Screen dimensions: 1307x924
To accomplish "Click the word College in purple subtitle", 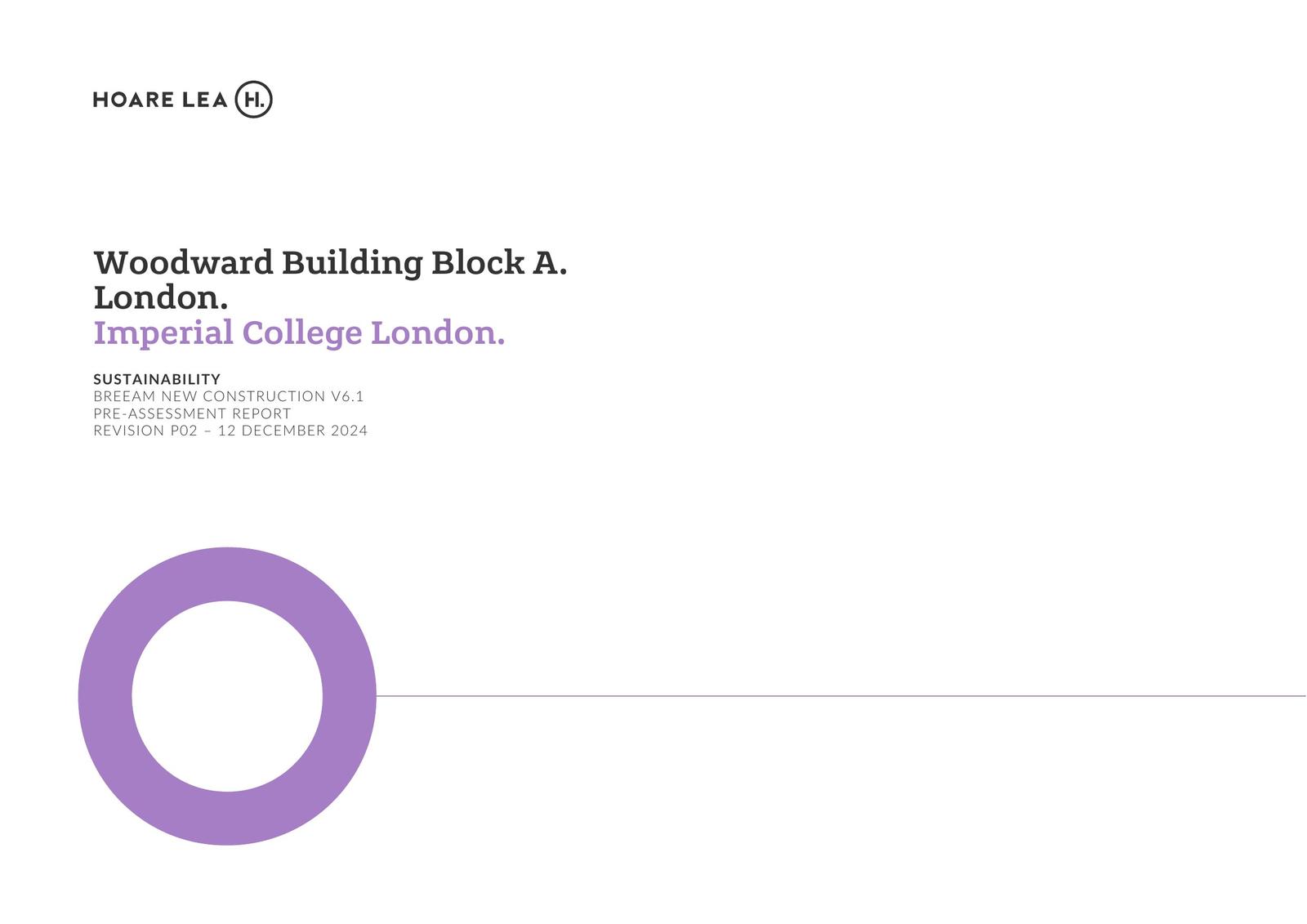I will tap(302, 333).
